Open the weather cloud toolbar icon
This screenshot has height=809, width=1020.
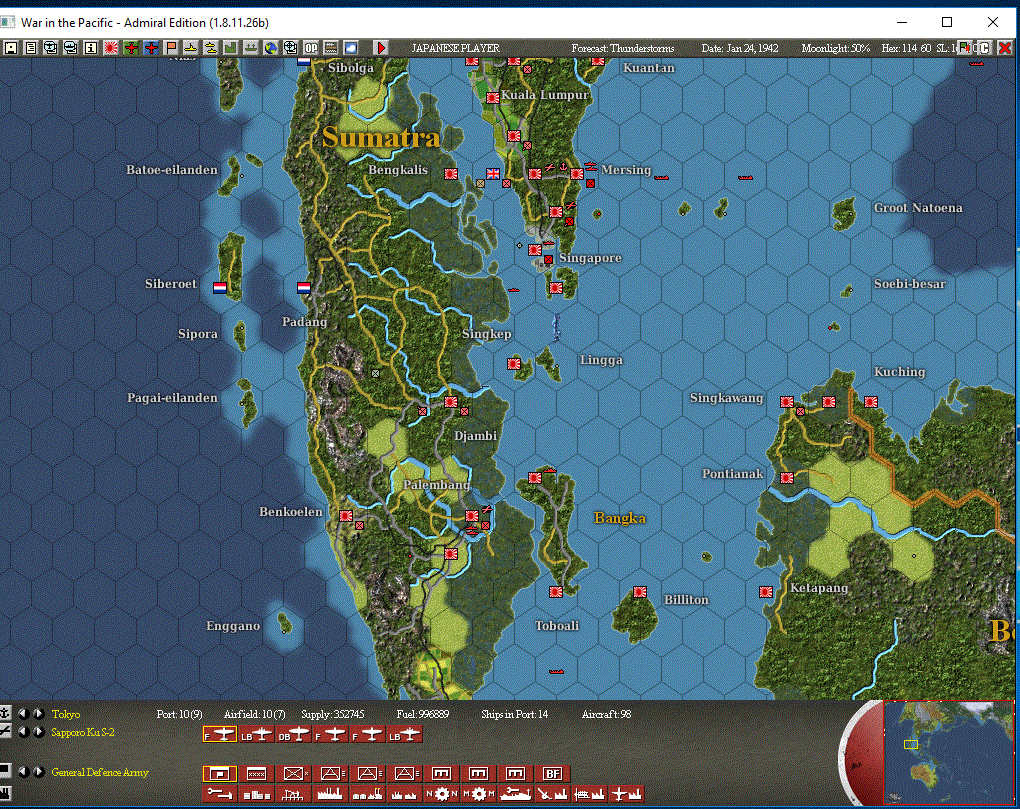click(x=351, y=47)
